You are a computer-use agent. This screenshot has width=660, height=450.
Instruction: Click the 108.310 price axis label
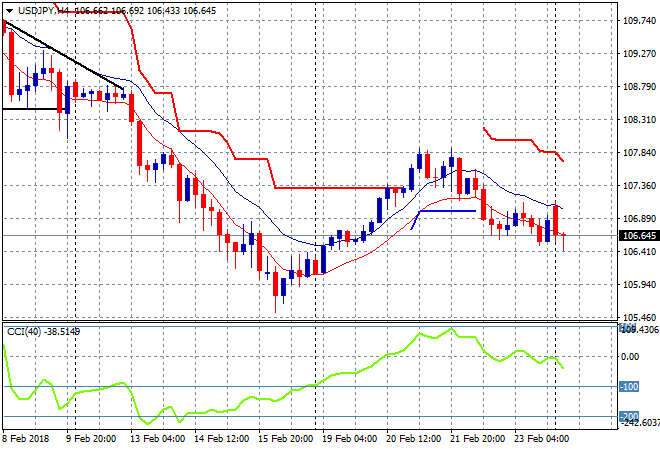639,120
